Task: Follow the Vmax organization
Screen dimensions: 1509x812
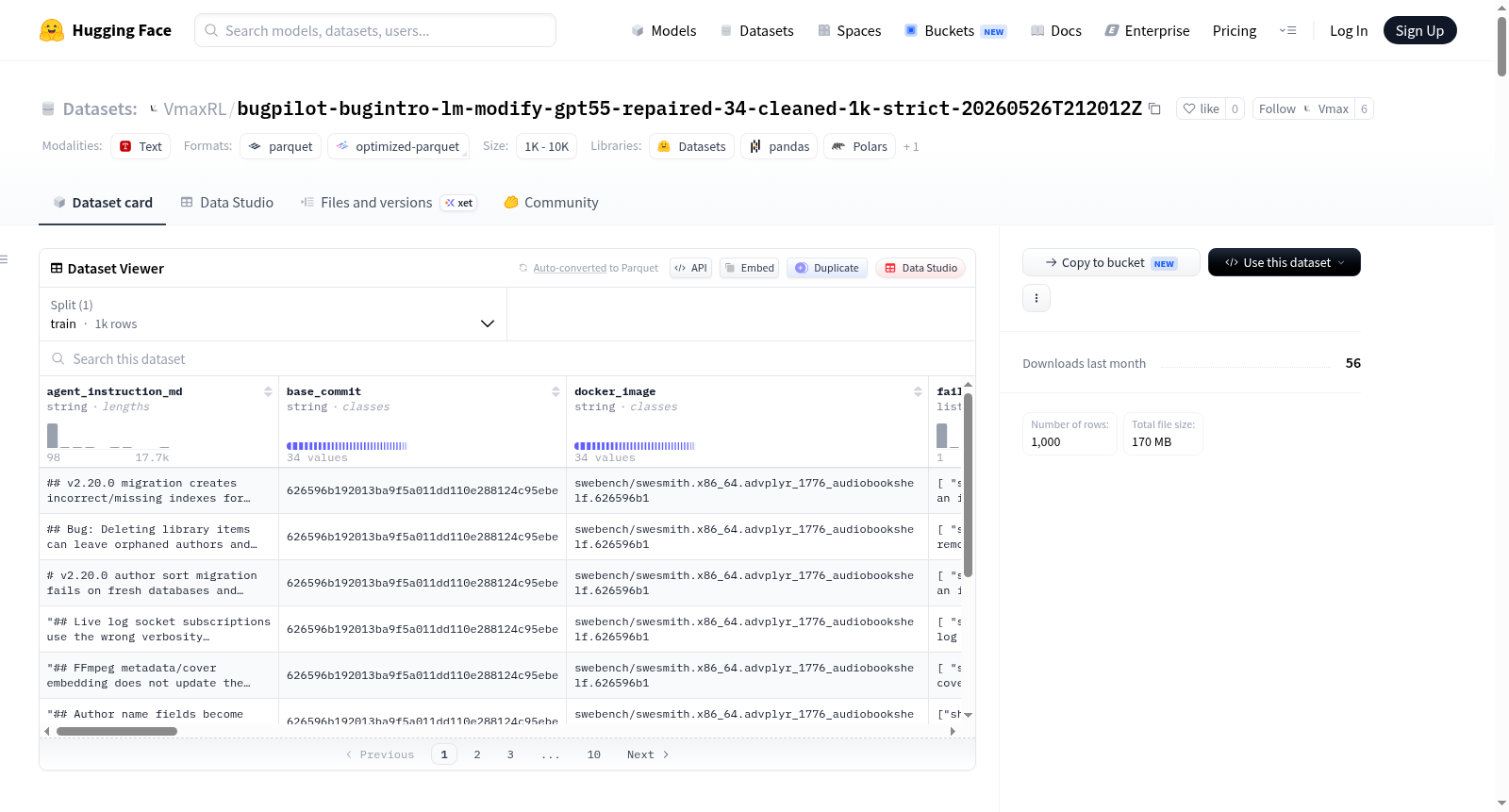Action: tap(1303, 108)
